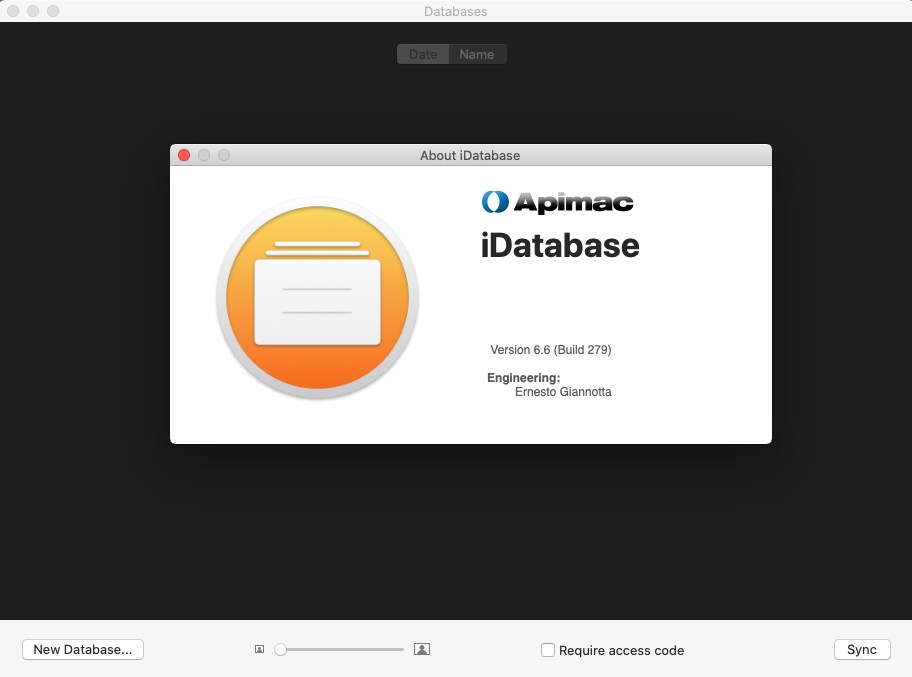Viewport: 912px width, 677px height.
Task: Close the About iDatabase window
Action: click(184, 155)
